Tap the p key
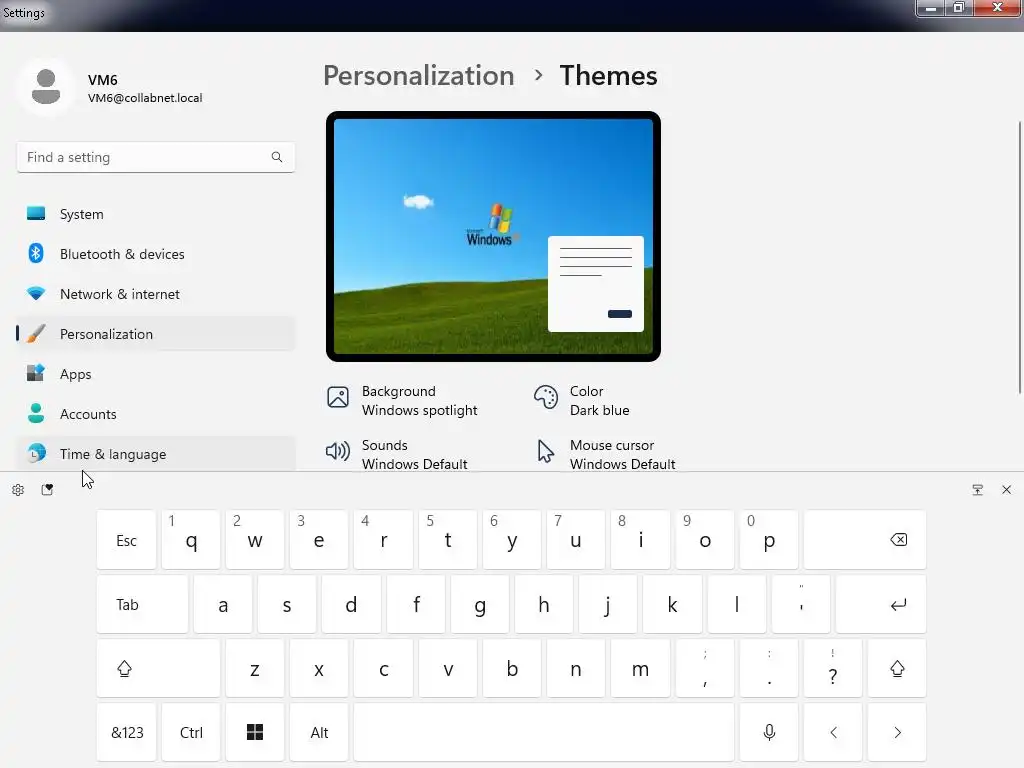 click(769, 540)
